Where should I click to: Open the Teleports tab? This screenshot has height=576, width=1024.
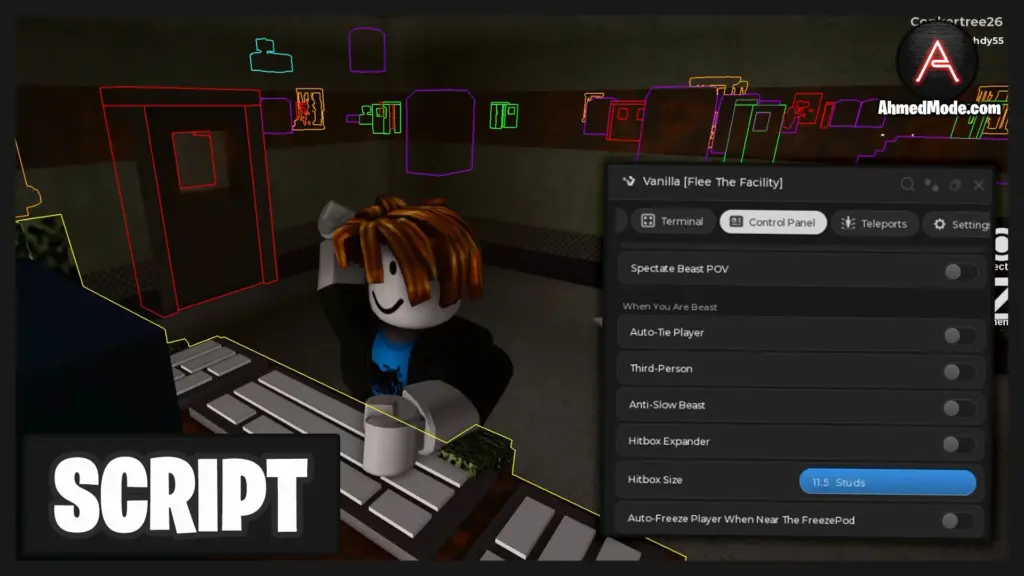click(x=874, y=223)
